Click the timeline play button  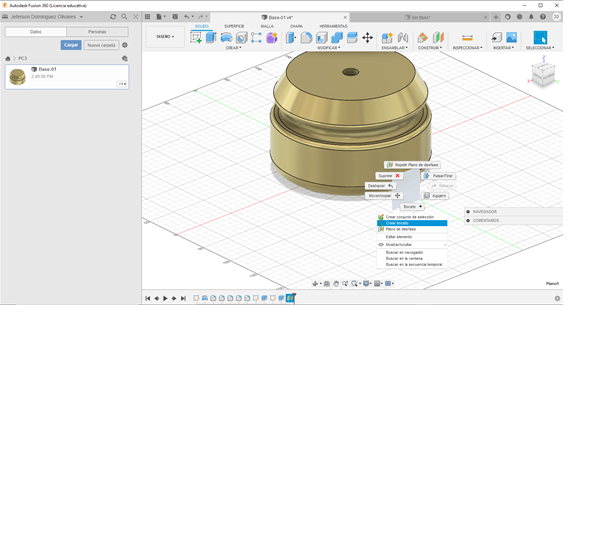pyautogui.click(x=165, y=298)
